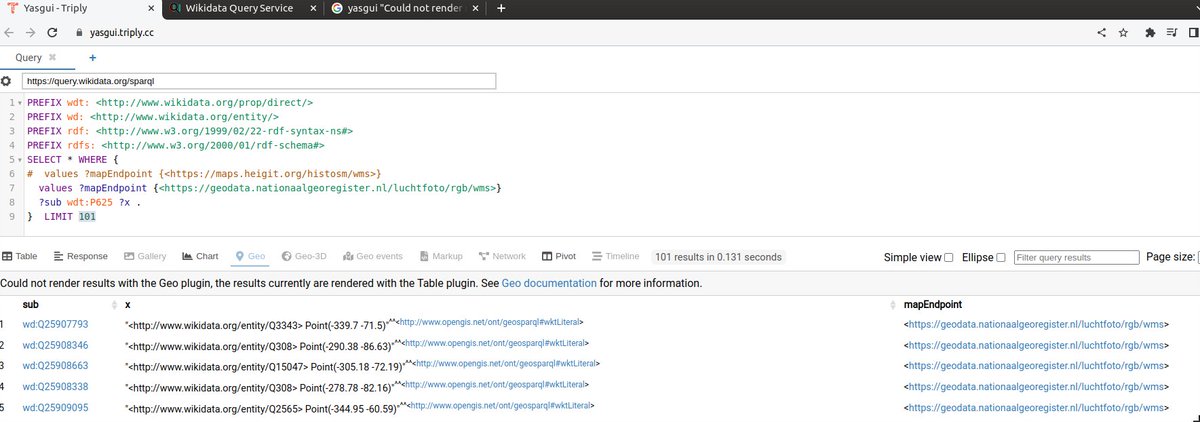Open the Timeline results plugin
This screenshot has width=1200, height=422.
coord(615,257)
